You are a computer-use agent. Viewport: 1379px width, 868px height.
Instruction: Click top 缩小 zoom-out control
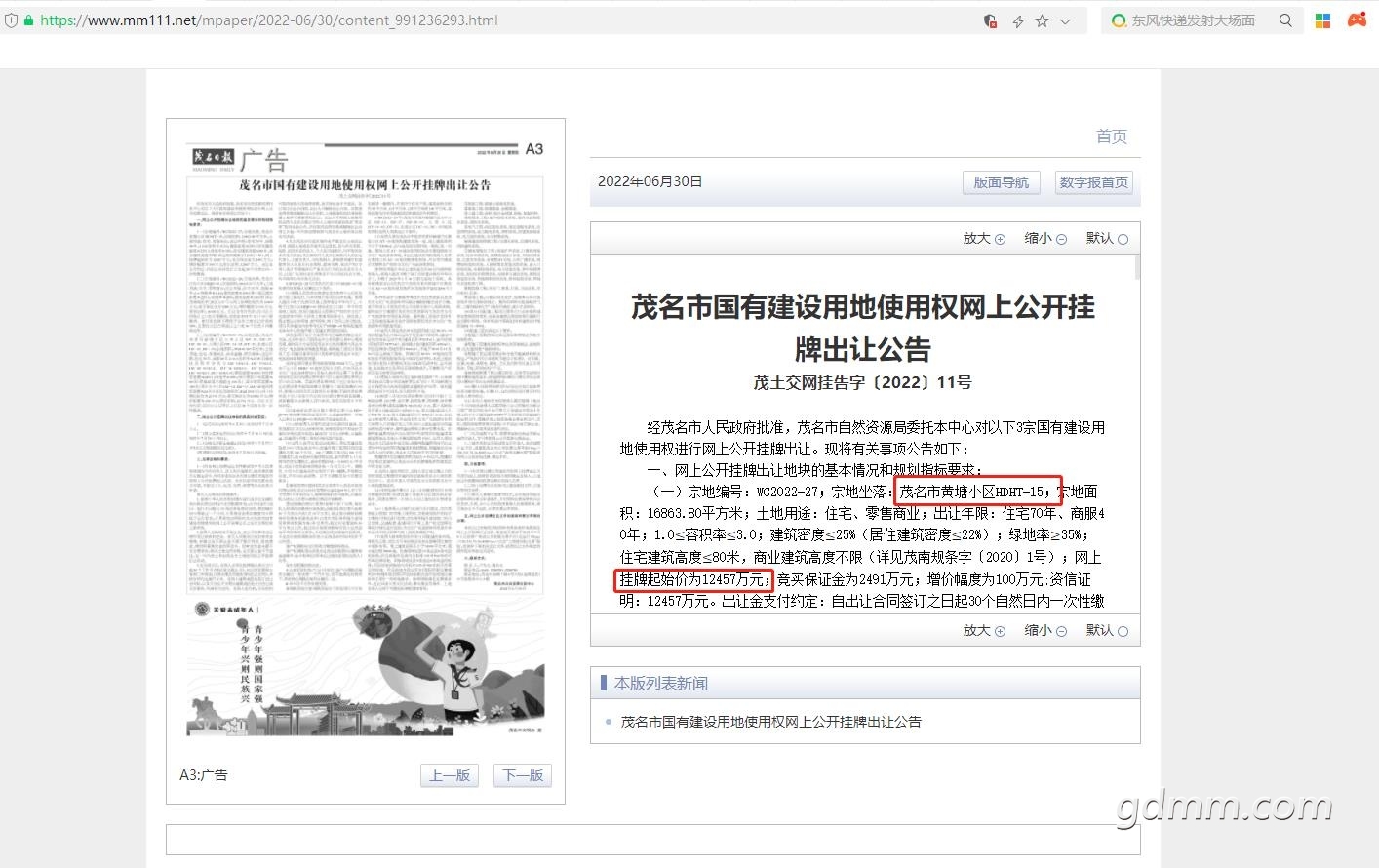coord(1045,238)
